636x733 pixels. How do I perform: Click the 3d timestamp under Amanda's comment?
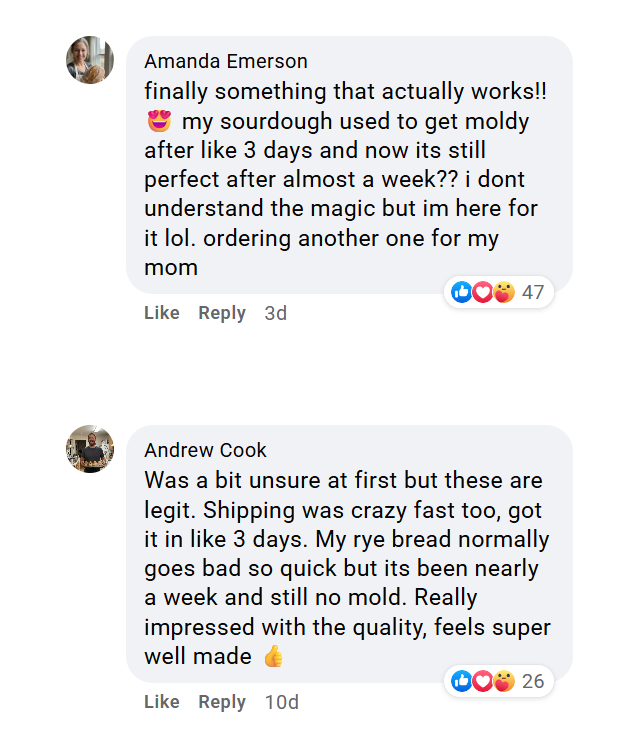[275, 313]
